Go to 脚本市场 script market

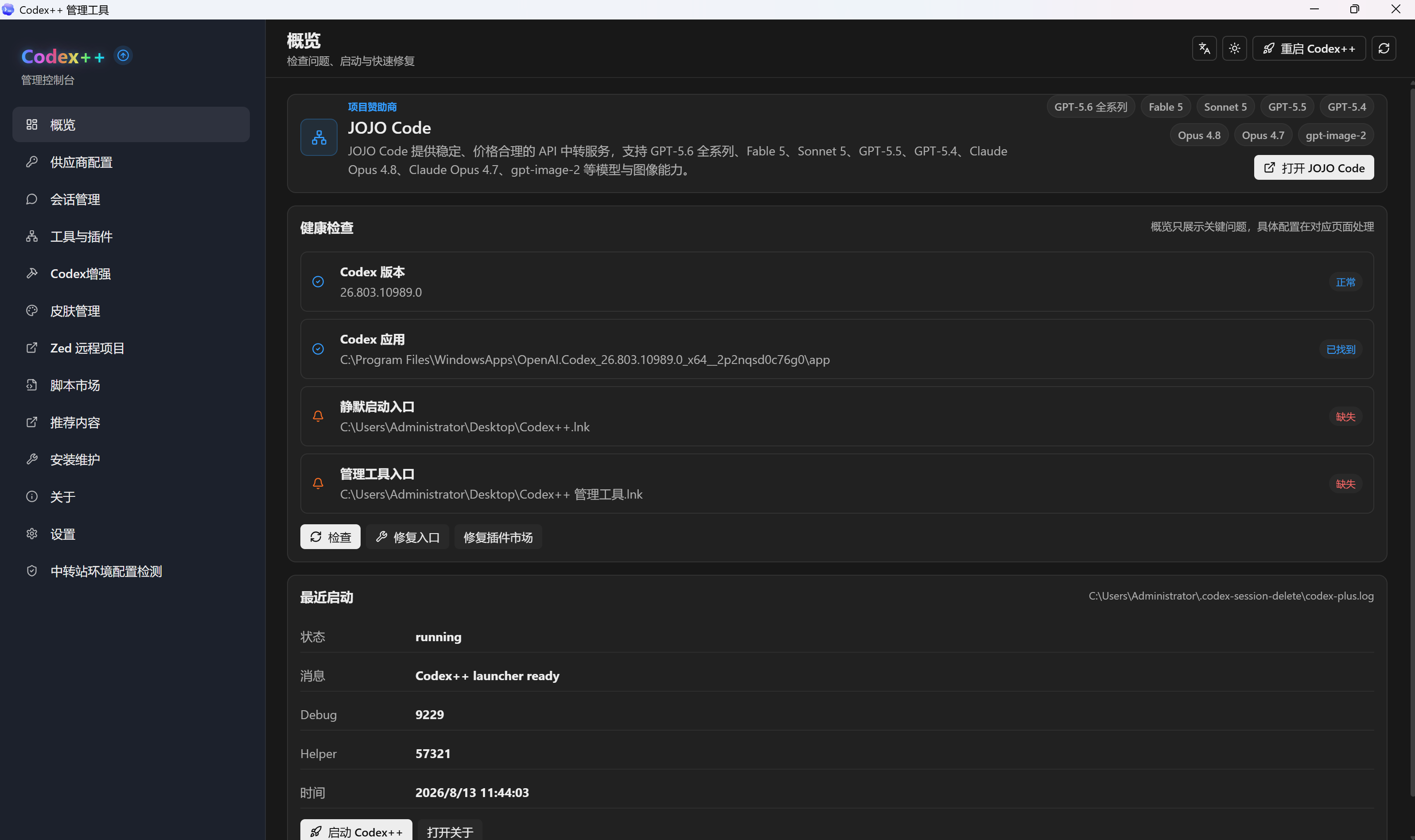point(131,386)
